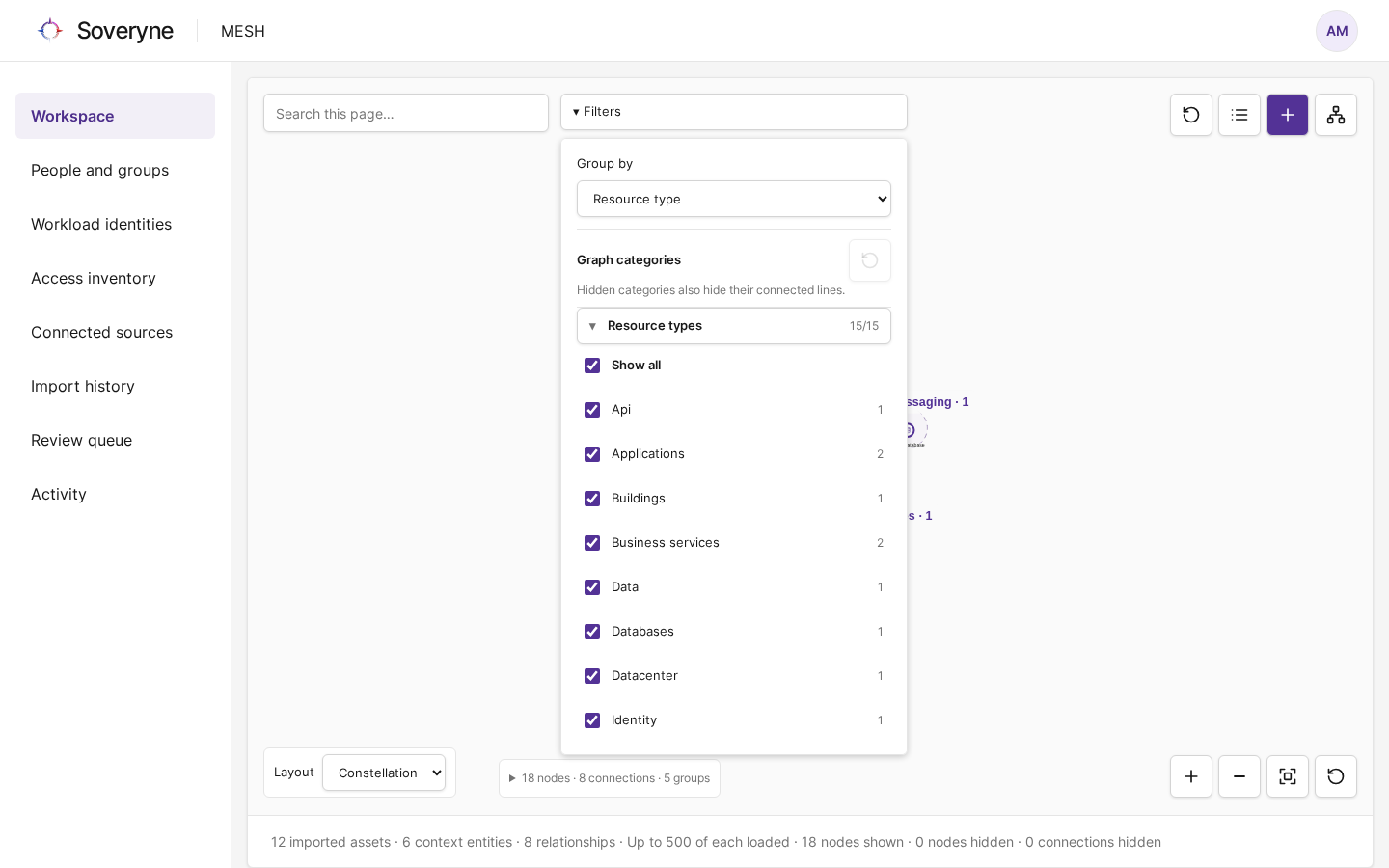This screenshot has width=1389, height=868.
Task: Fit graph to screen icon
Action: (1288, 776)
